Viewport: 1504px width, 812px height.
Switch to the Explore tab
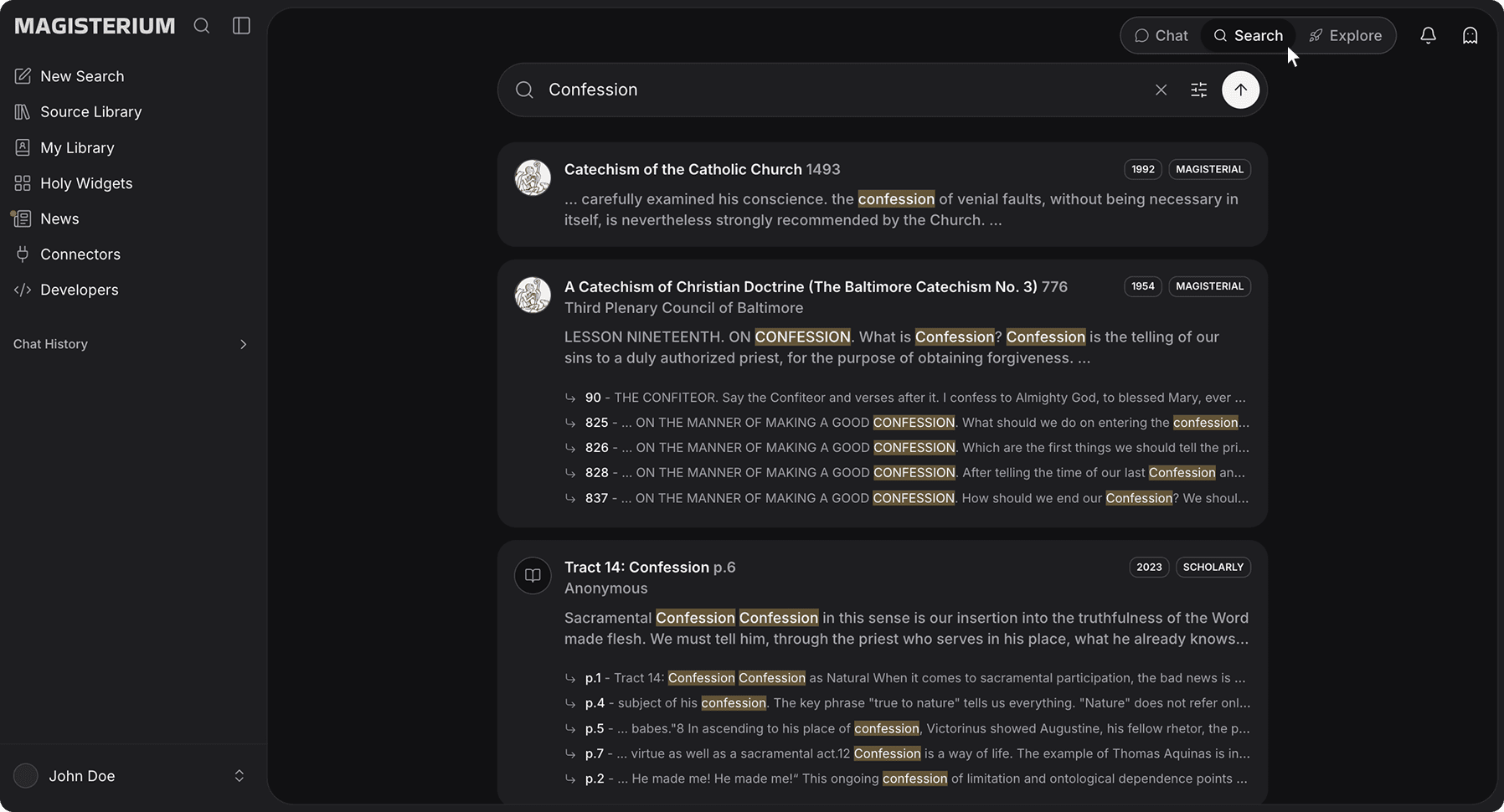(x=1345, y=36)
